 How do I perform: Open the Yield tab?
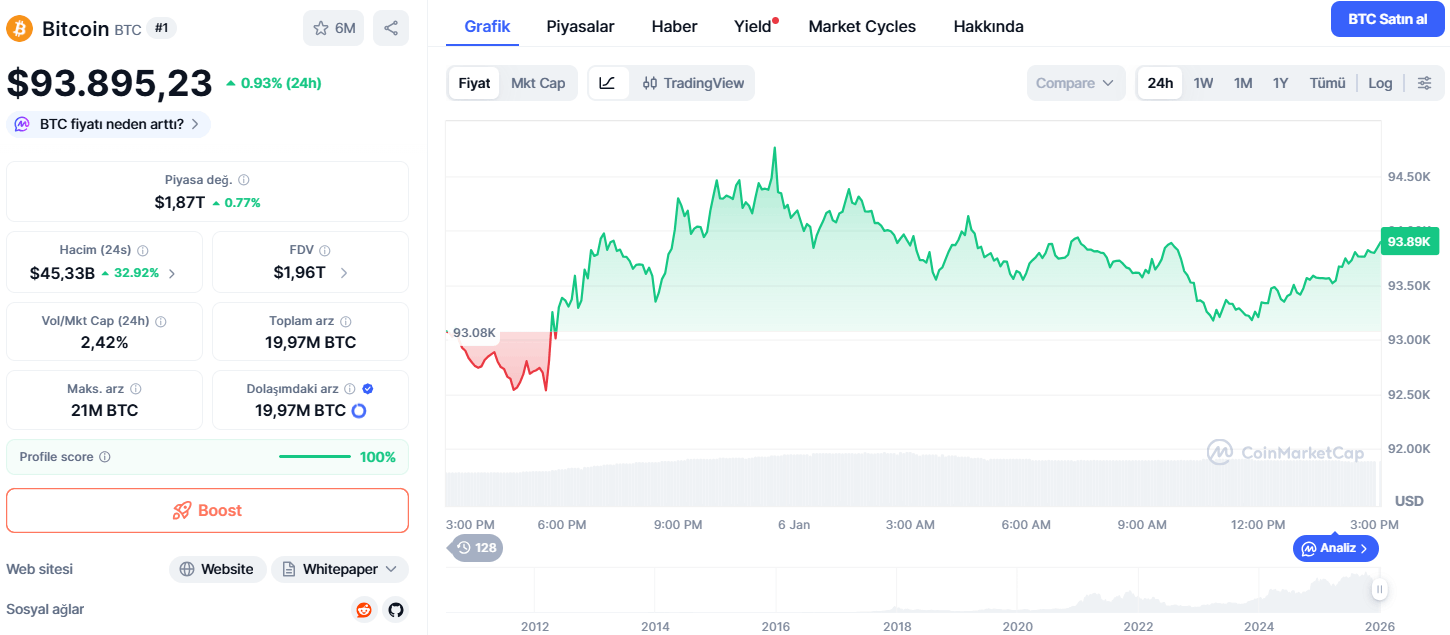pyautogui.click(x=754, y=26)
